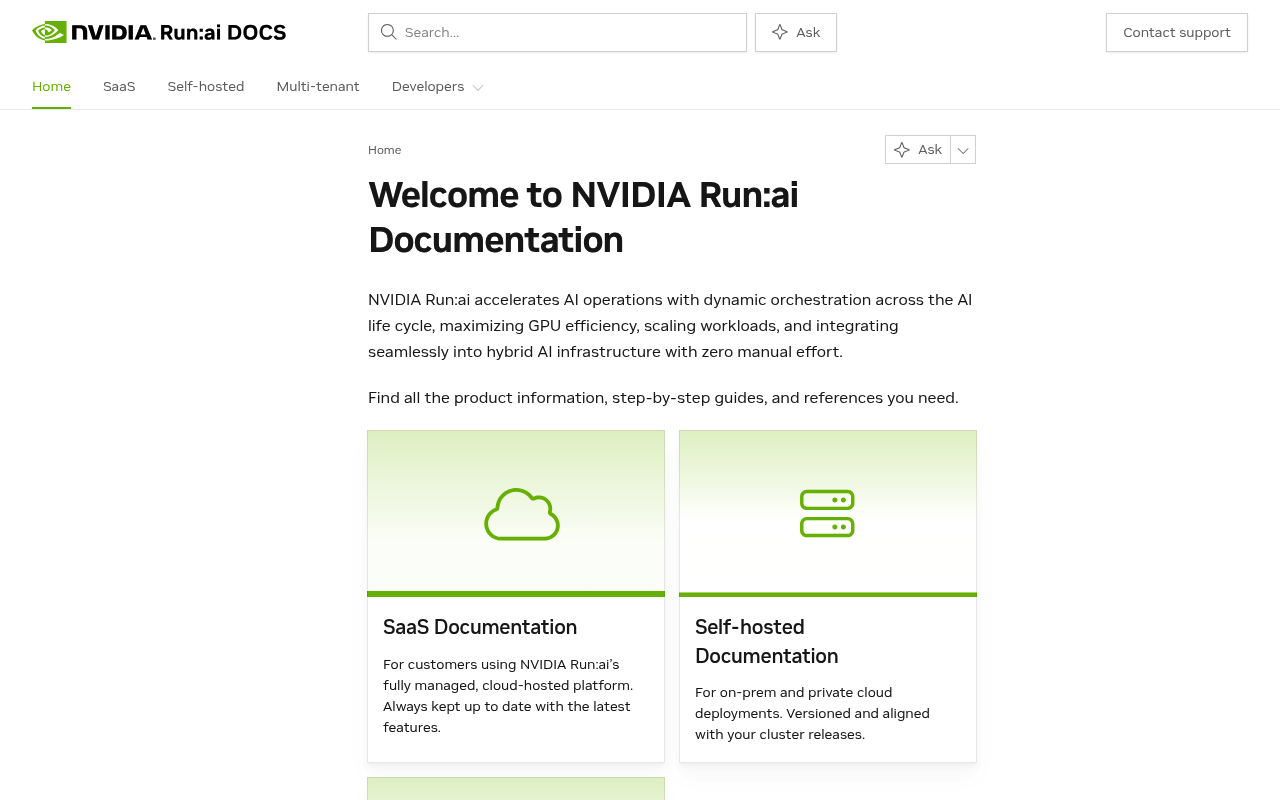
Task: Click the Home breadcrumb link
Action: [x=385, y=150]
